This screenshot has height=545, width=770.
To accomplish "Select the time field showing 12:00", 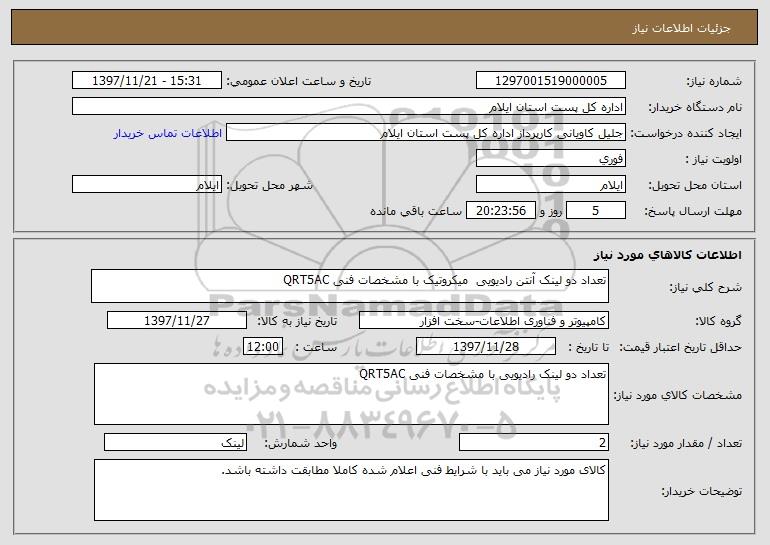I will pos(263,347).
